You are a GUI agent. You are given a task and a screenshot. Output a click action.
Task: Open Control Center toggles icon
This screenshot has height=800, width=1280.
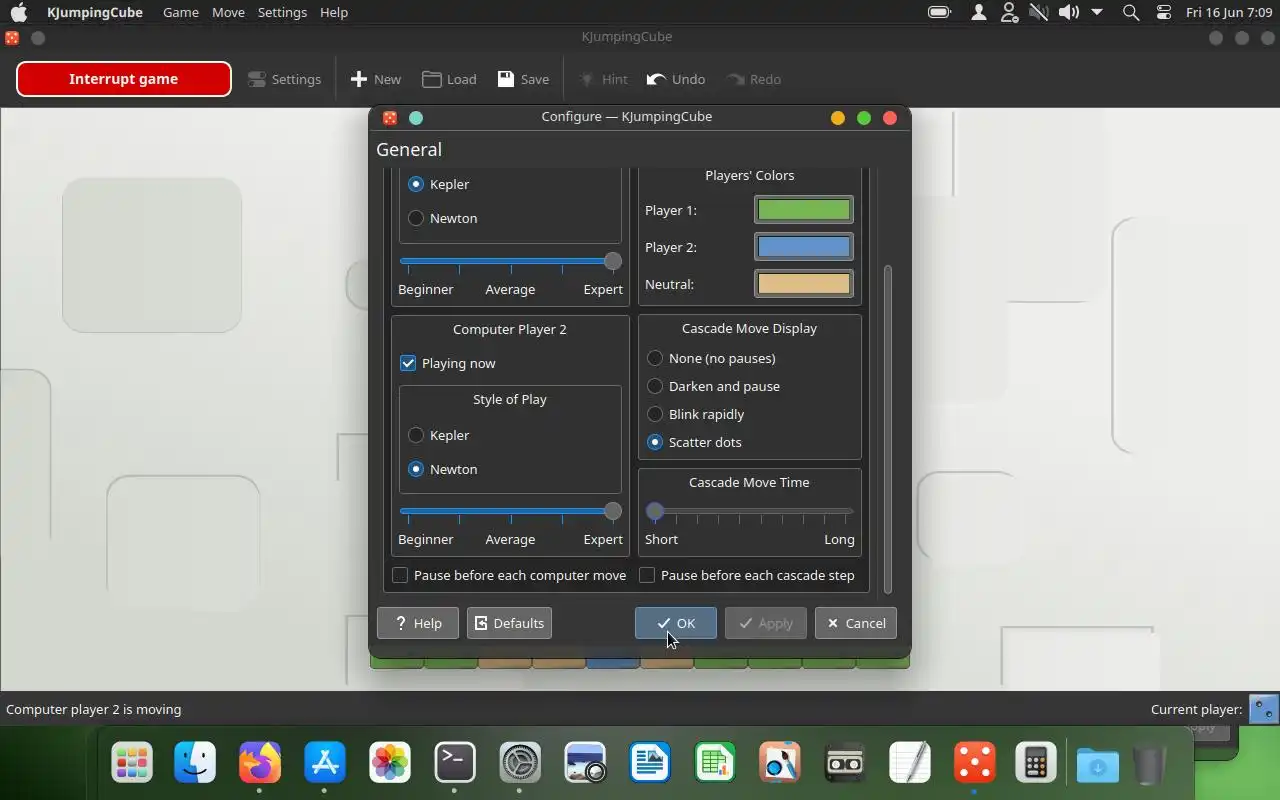1163,12
